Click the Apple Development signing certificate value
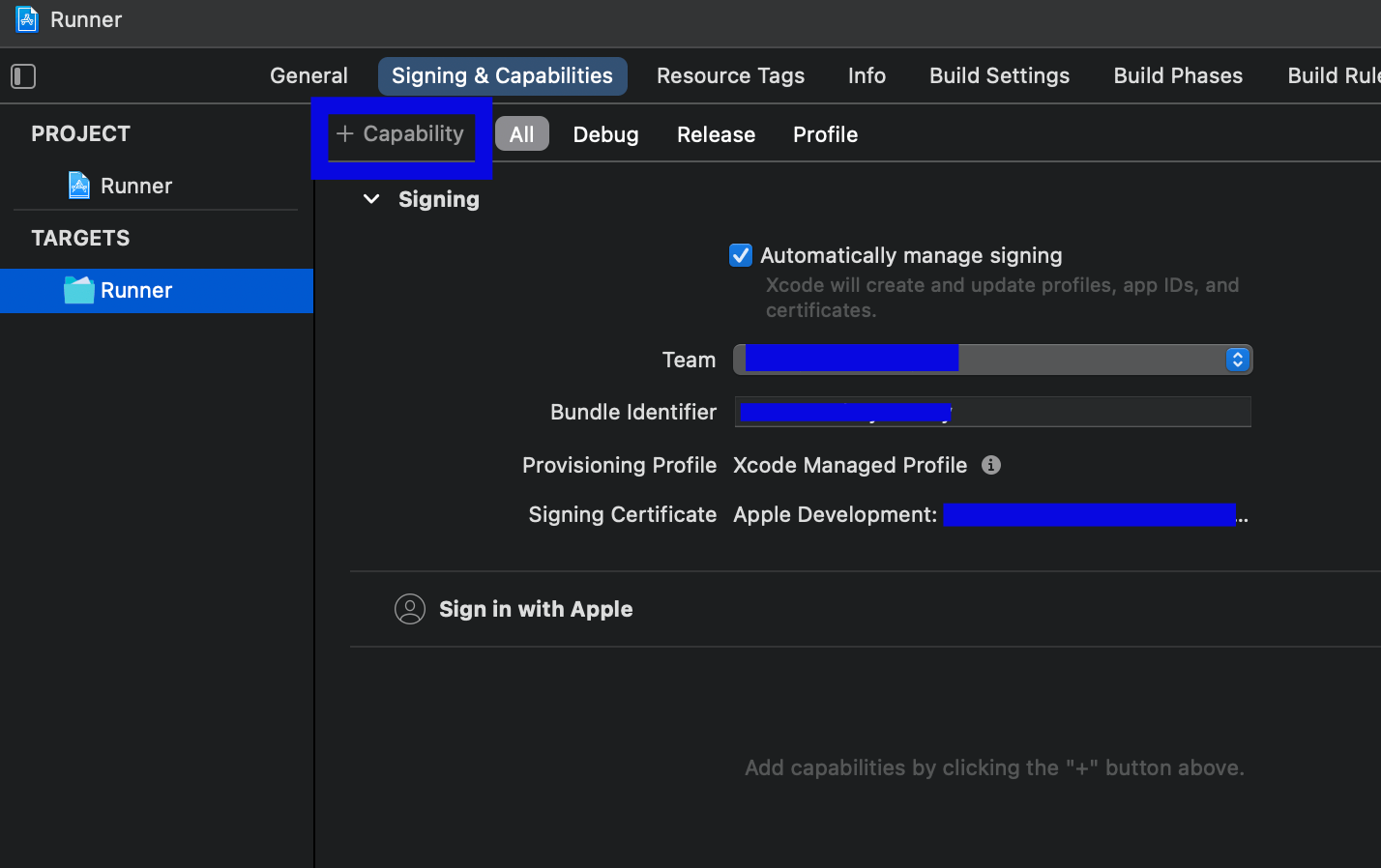Screen dimensions: 1381x868 pos(990,514)
